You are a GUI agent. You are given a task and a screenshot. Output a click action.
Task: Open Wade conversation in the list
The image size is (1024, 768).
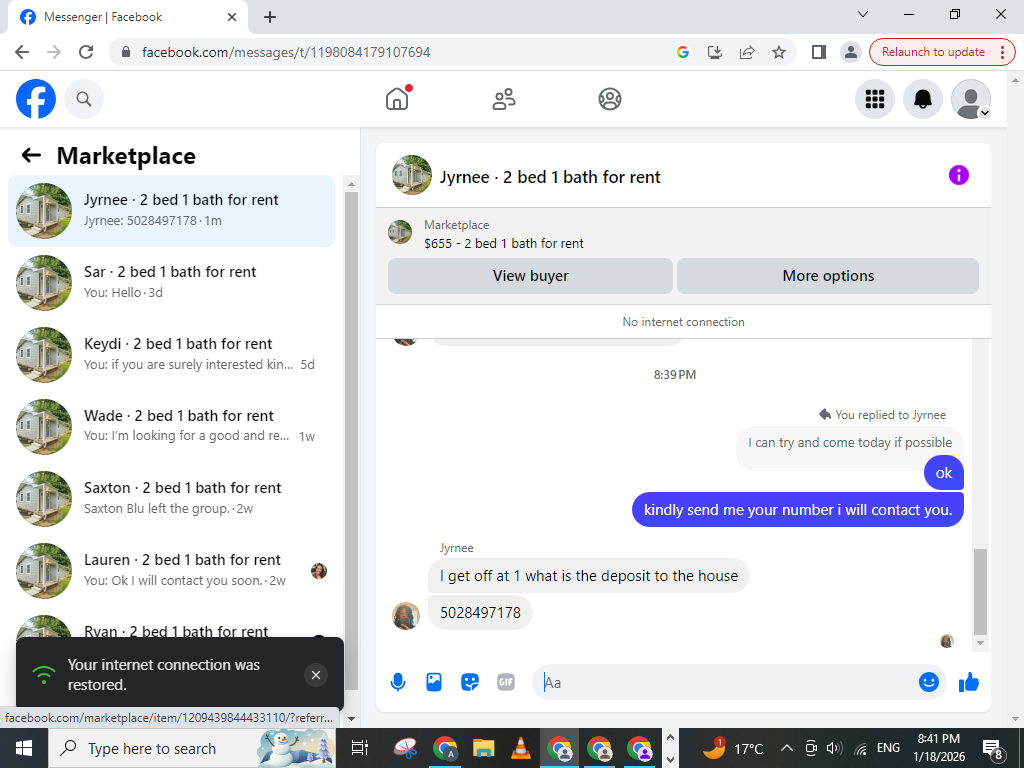point(171,426)
